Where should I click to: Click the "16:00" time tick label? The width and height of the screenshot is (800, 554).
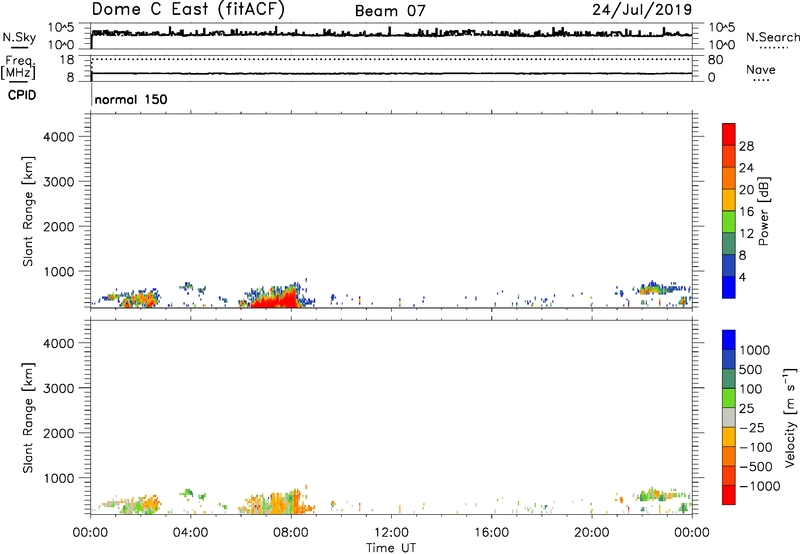[x=491, y=533]
